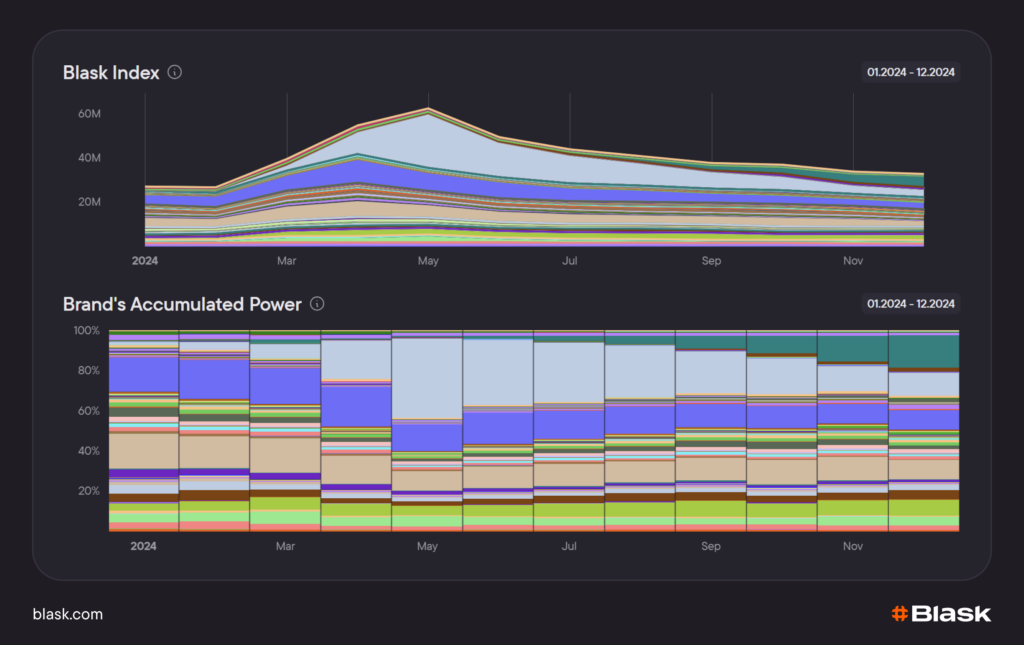Viewport: 1024px width, 645px height.
Task: Click the 20% axis label
Action: click(89, 491)
